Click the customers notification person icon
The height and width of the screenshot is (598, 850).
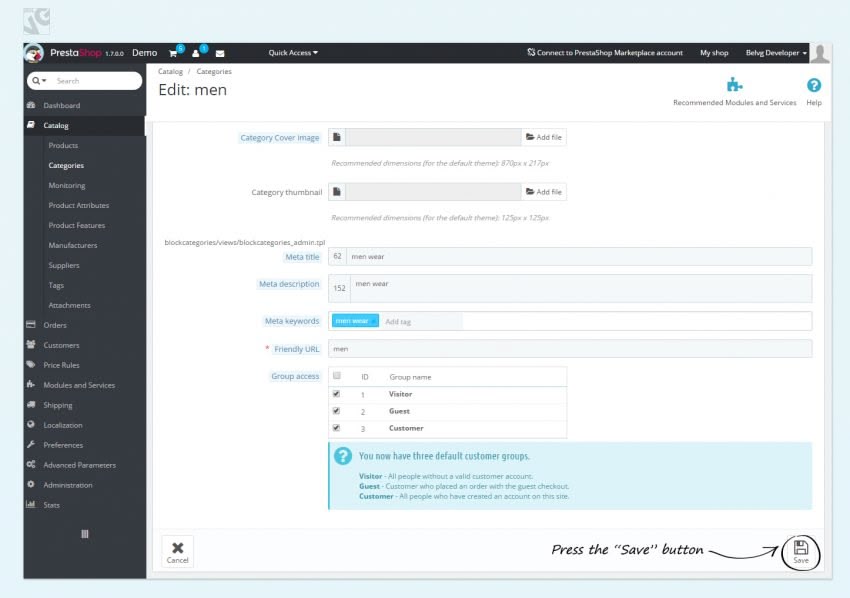[x=196, y=53]
